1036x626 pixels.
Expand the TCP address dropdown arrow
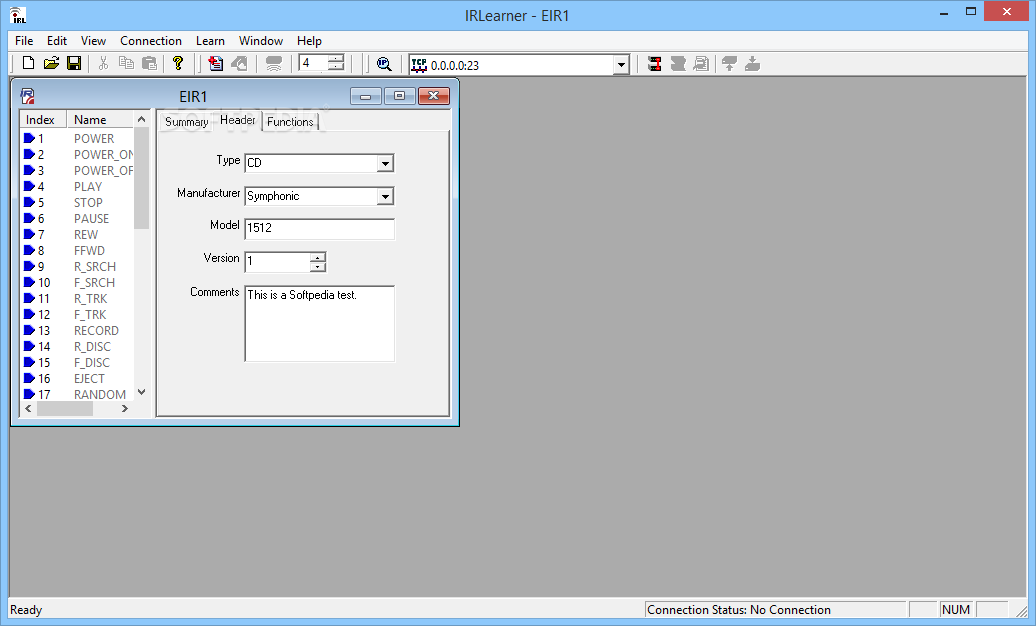(620, 65)
